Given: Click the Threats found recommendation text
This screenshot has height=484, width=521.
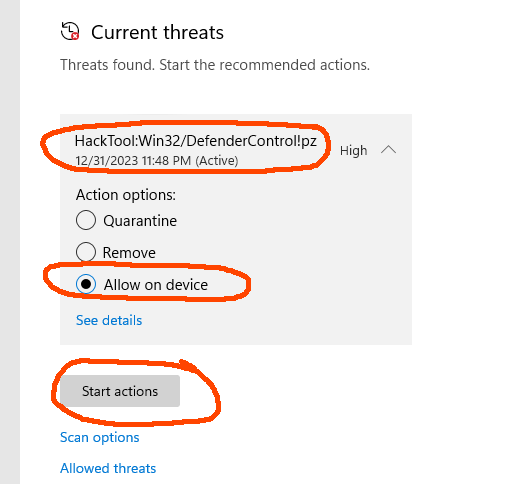Looking at the screenshot, I should tap(215, 65).
